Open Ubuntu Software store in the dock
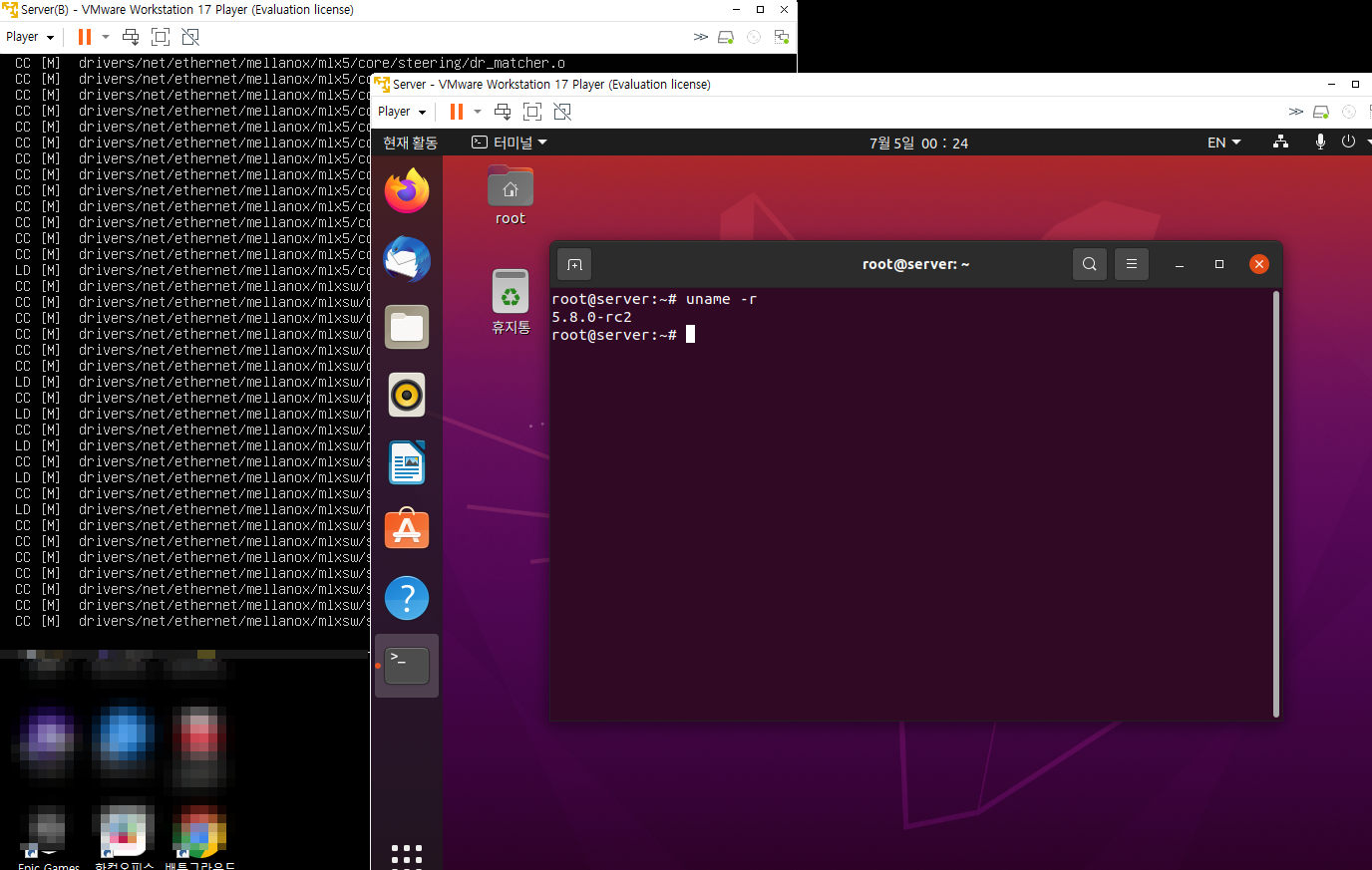Screen dimensions: 1372x870 [407, 529]
